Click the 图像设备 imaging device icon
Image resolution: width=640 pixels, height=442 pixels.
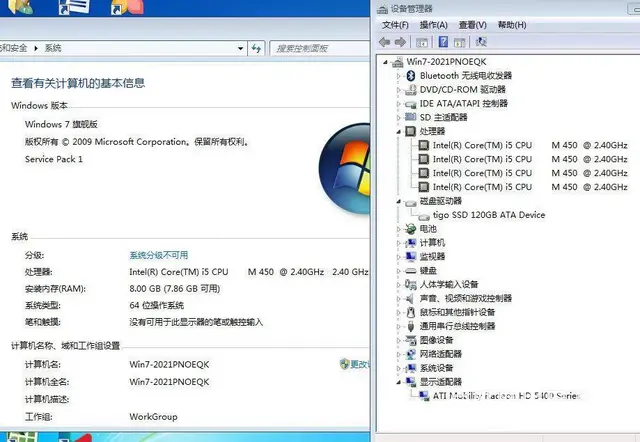click(411, 340)
